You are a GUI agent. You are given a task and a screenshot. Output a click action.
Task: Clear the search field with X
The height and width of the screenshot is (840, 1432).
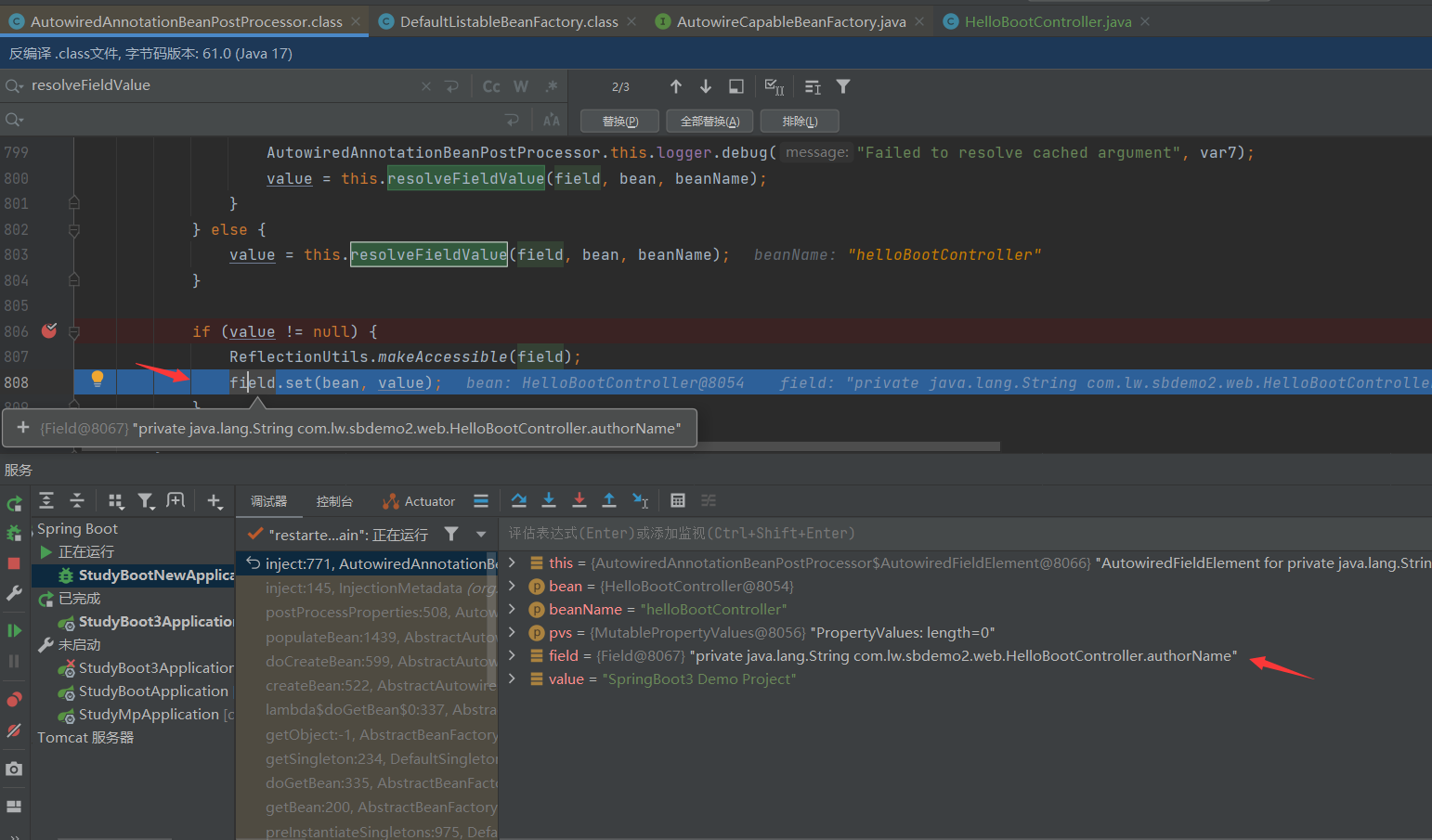[426, 86]
